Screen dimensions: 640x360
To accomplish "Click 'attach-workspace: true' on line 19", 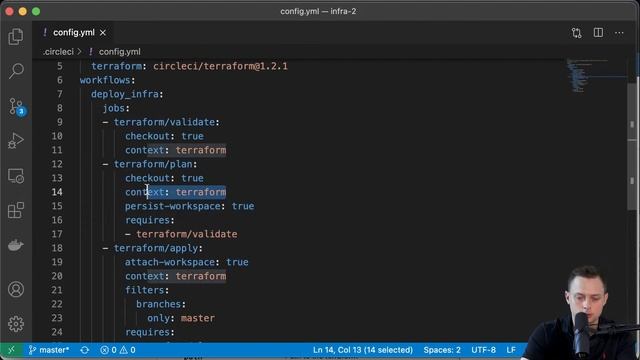I will click(x=187, y=262).
